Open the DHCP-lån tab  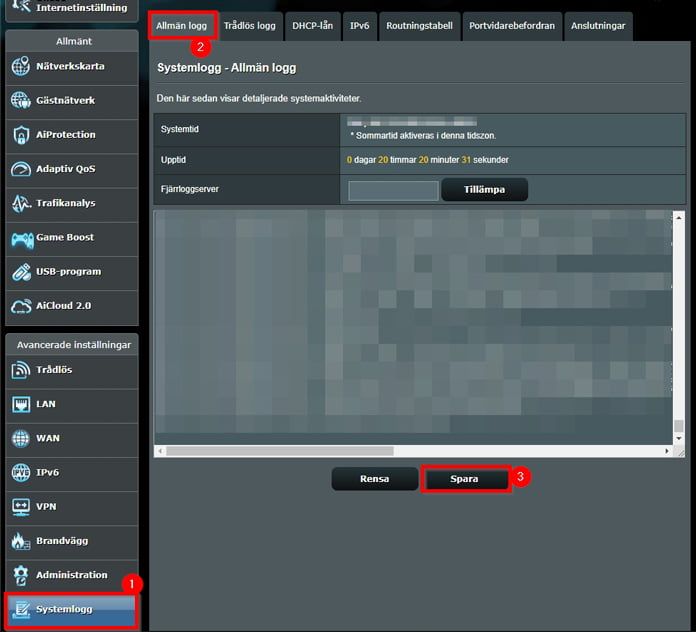tap(312, 26)
